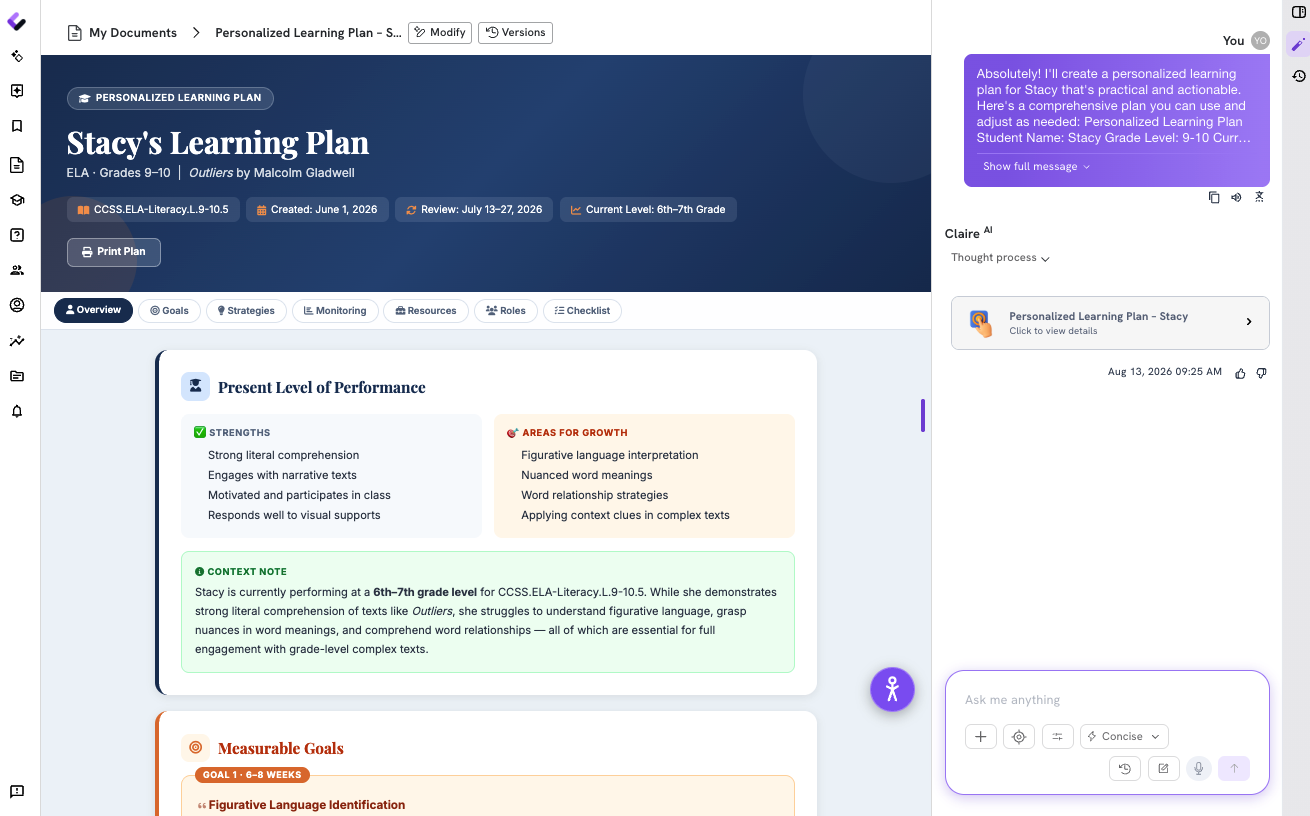Expand Show full message
The image size is (1310, 816).
pos(1036,167)
